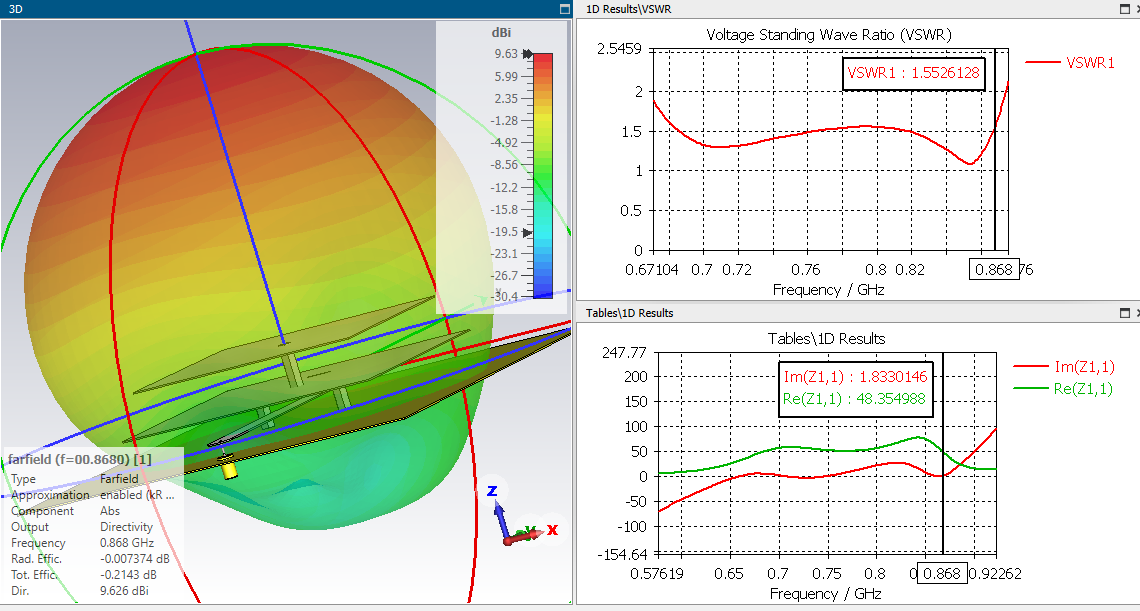The height and width of the screenshot is (611, 1140).
Task: Click the '-0.2143 dB' total efficiency value
Action: coord(128,575)
